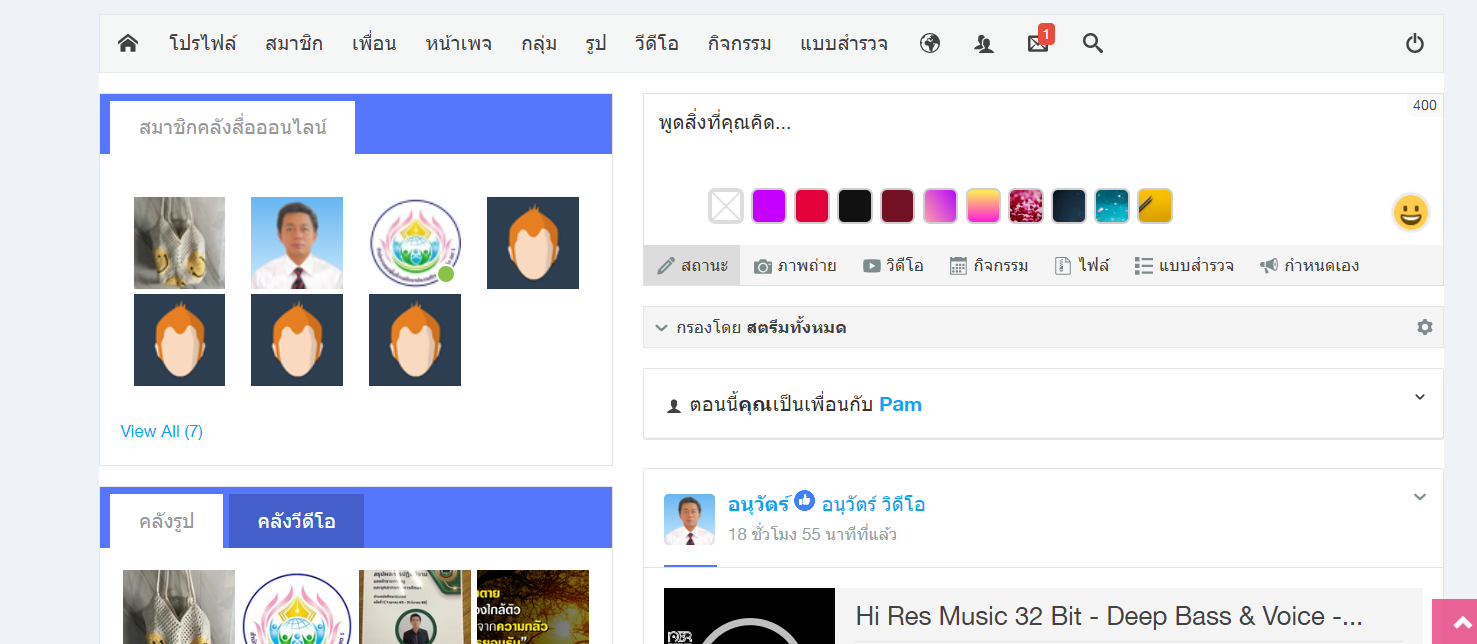Image resolution: width=1477 pixels, height=644 pixels.
Task: Choose the black background swatch
Action: pos(855,206)
